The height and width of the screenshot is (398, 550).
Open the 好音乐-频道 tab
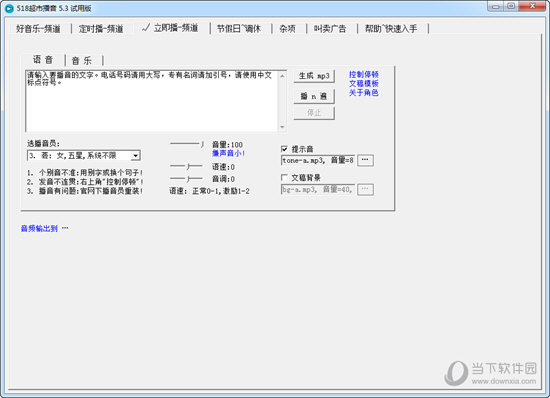(x=38, y=29)
